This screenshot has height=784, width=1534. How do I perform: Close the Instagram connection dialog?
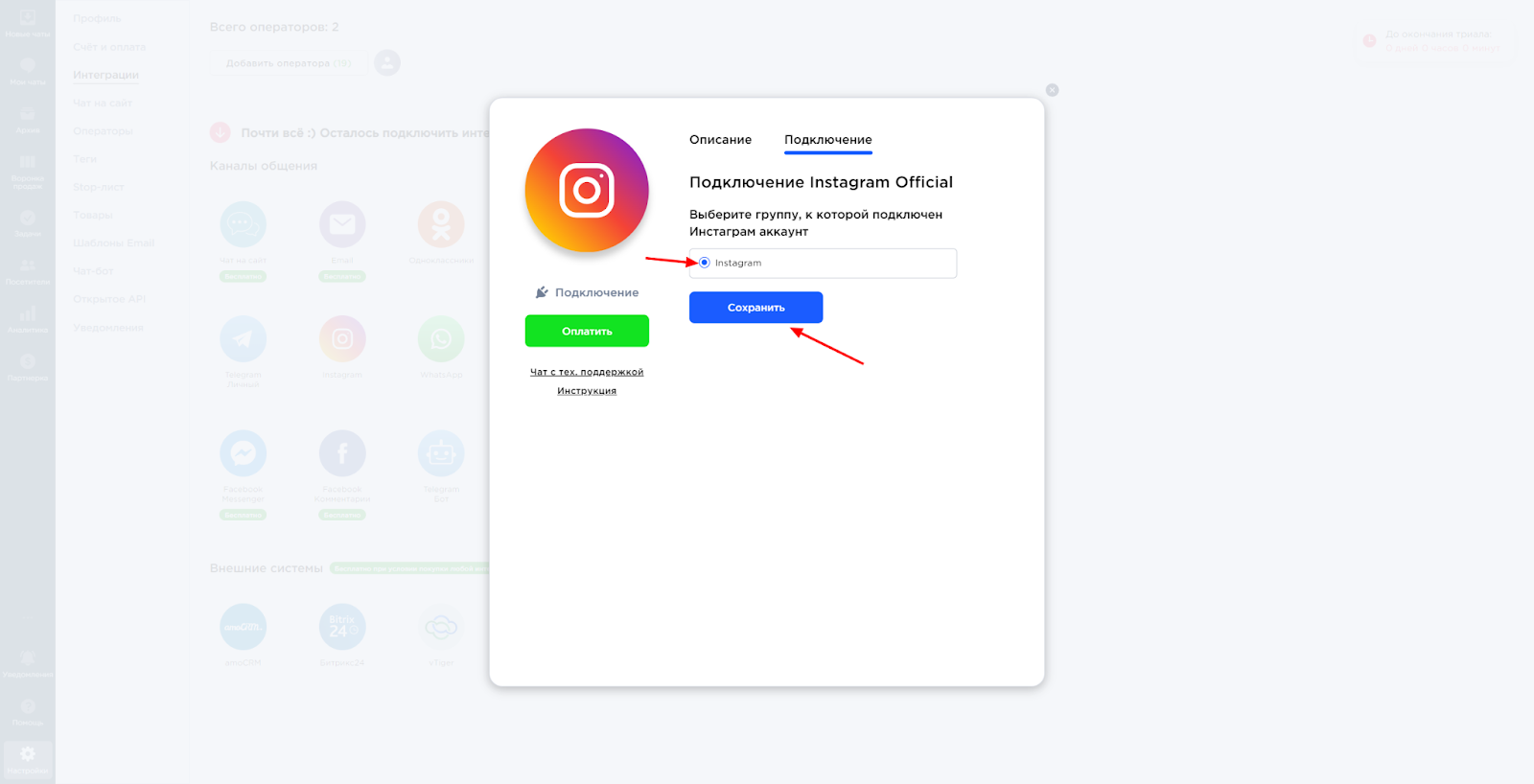[x=1052, y=90]
